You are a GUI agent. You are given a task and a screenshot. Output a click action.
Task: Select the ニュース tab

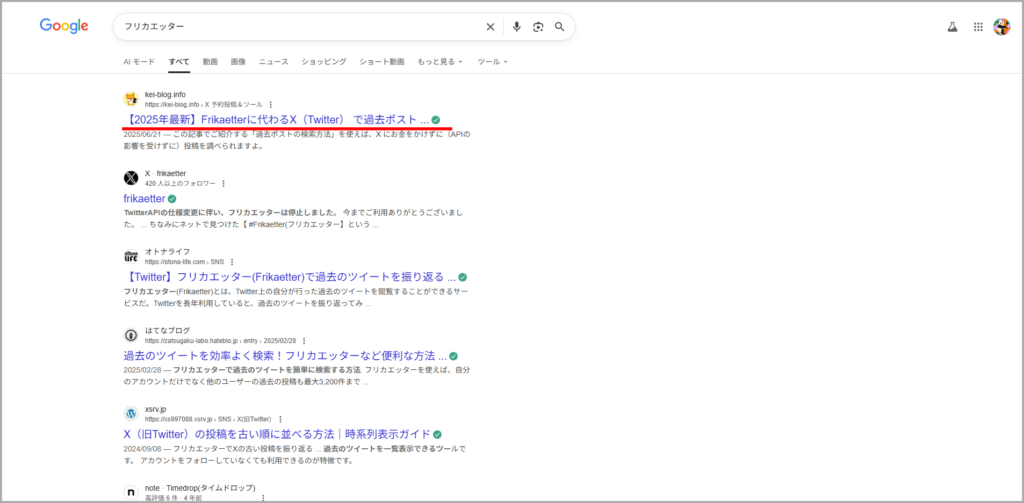tap(273, 62)
